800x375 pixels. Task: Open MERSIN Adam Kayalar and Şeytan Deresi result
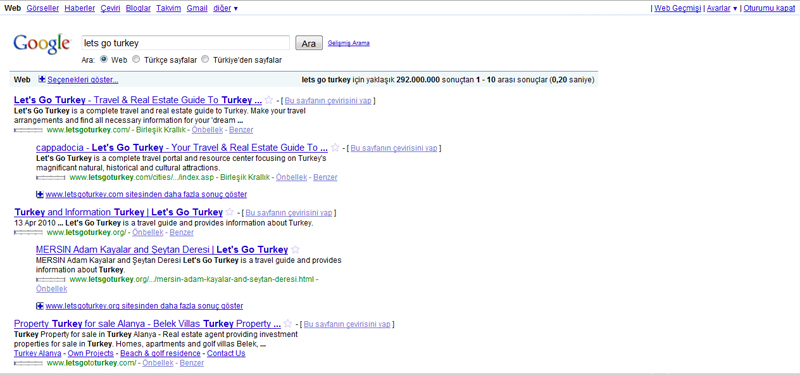click(162, 249)
